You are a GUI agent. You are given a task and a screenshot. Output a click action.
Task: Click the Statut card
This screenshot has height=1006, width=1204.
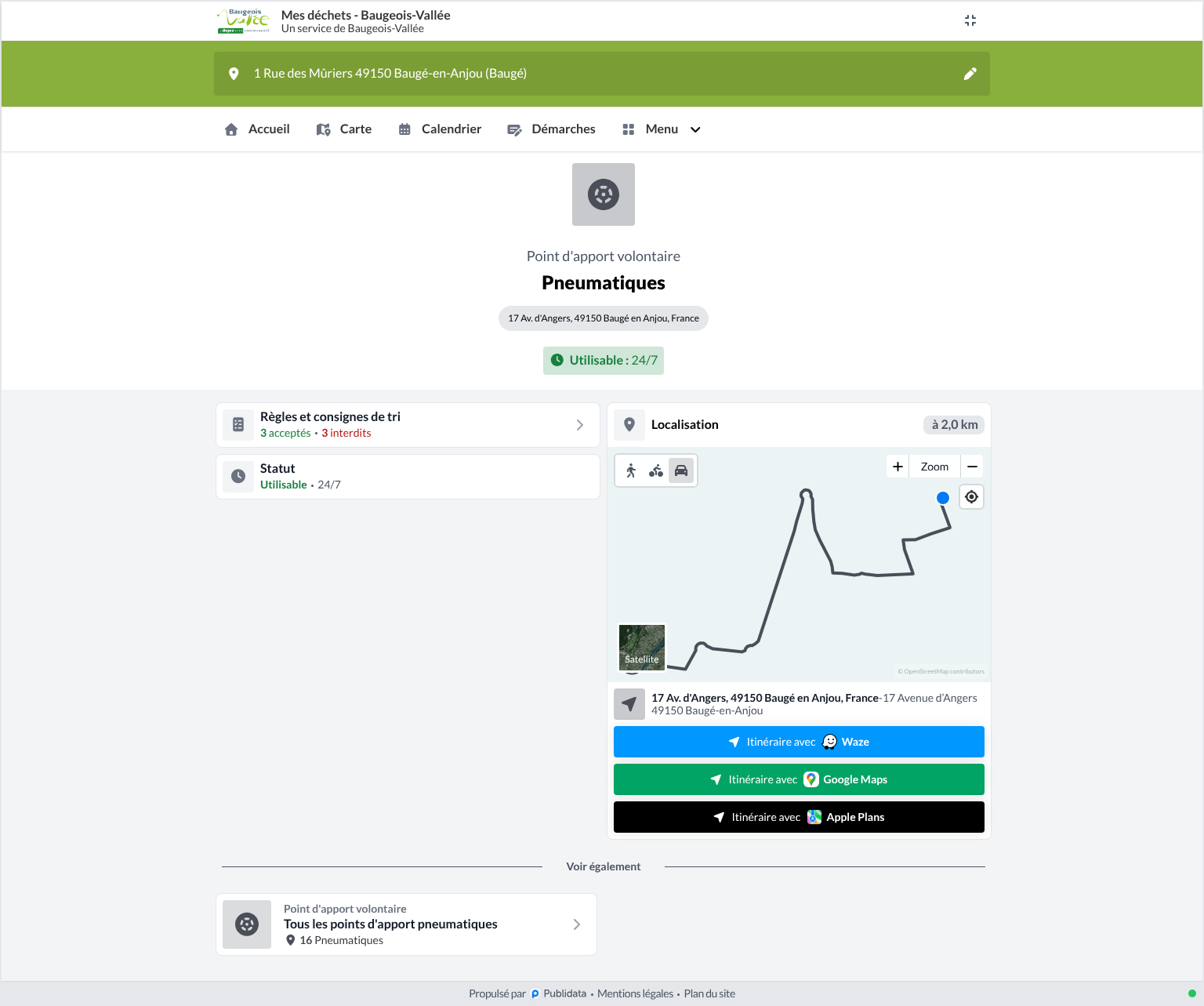[x=408, y=477]
